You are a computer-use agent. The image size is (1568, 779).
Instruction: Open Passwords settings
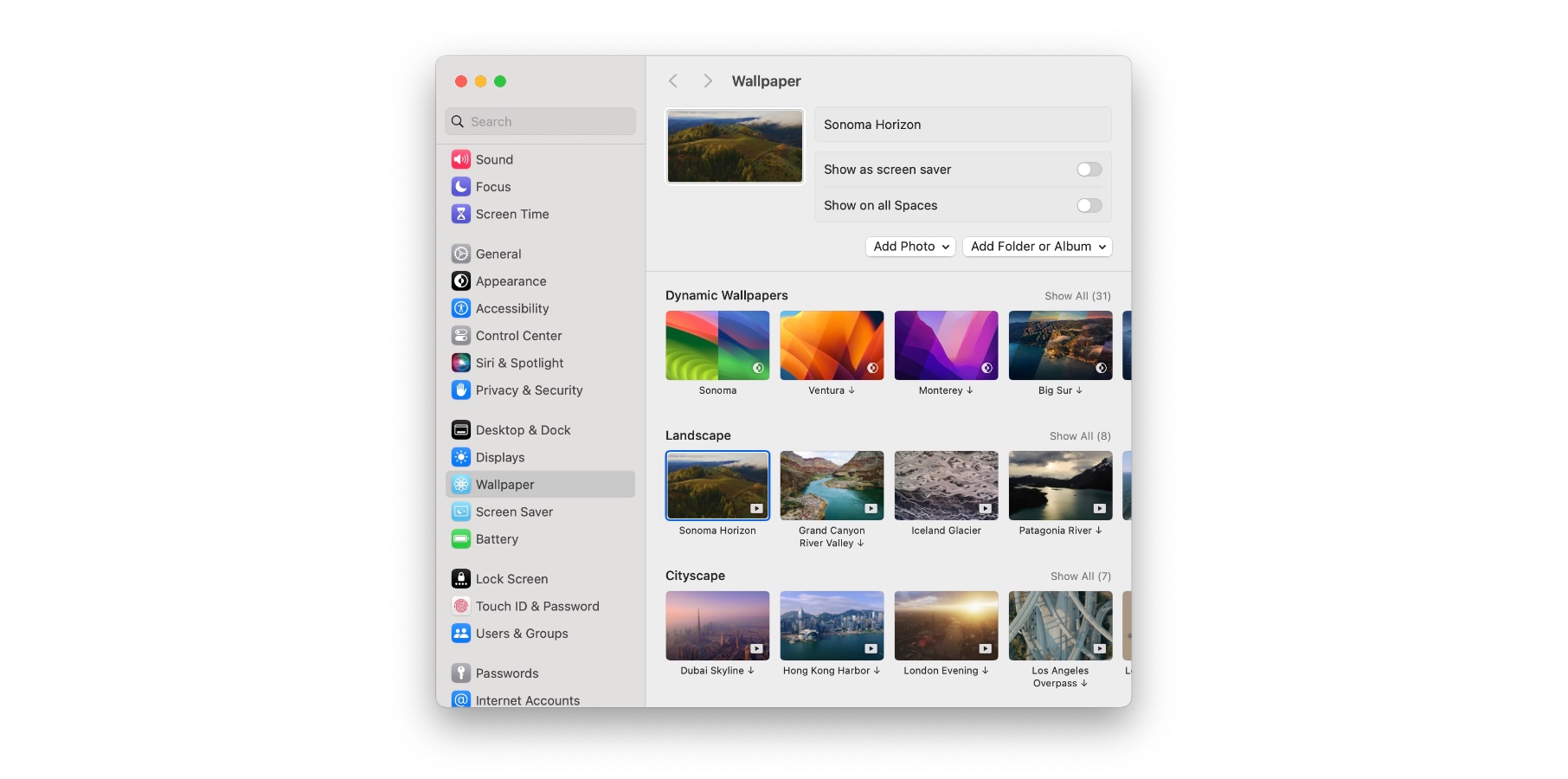(540, 673)
